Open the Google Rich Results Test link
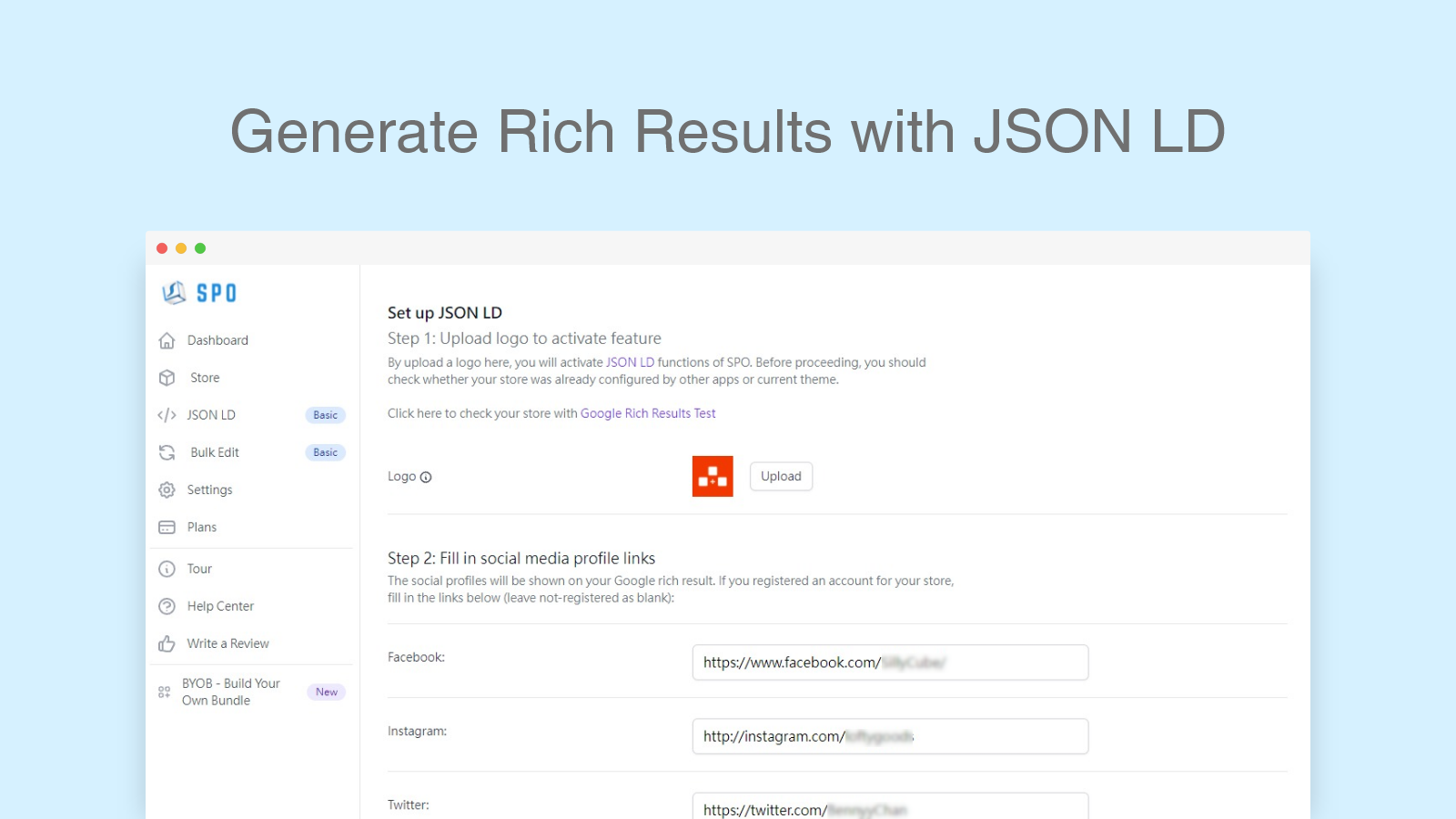This screenshot has height=819, width=1456. point(648,413)
